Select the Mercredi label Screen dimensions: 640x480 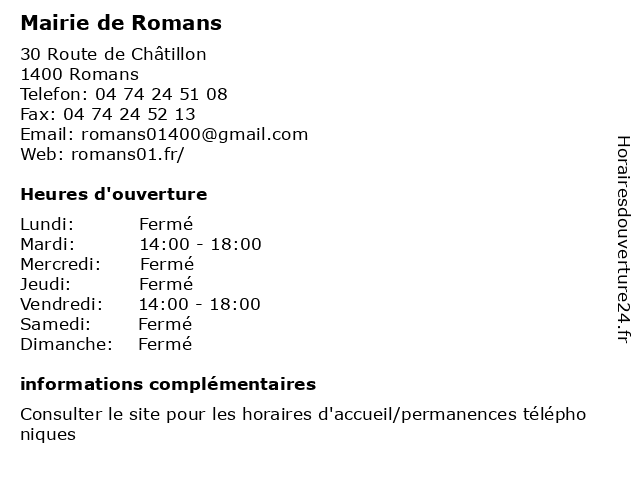[60, 264]
